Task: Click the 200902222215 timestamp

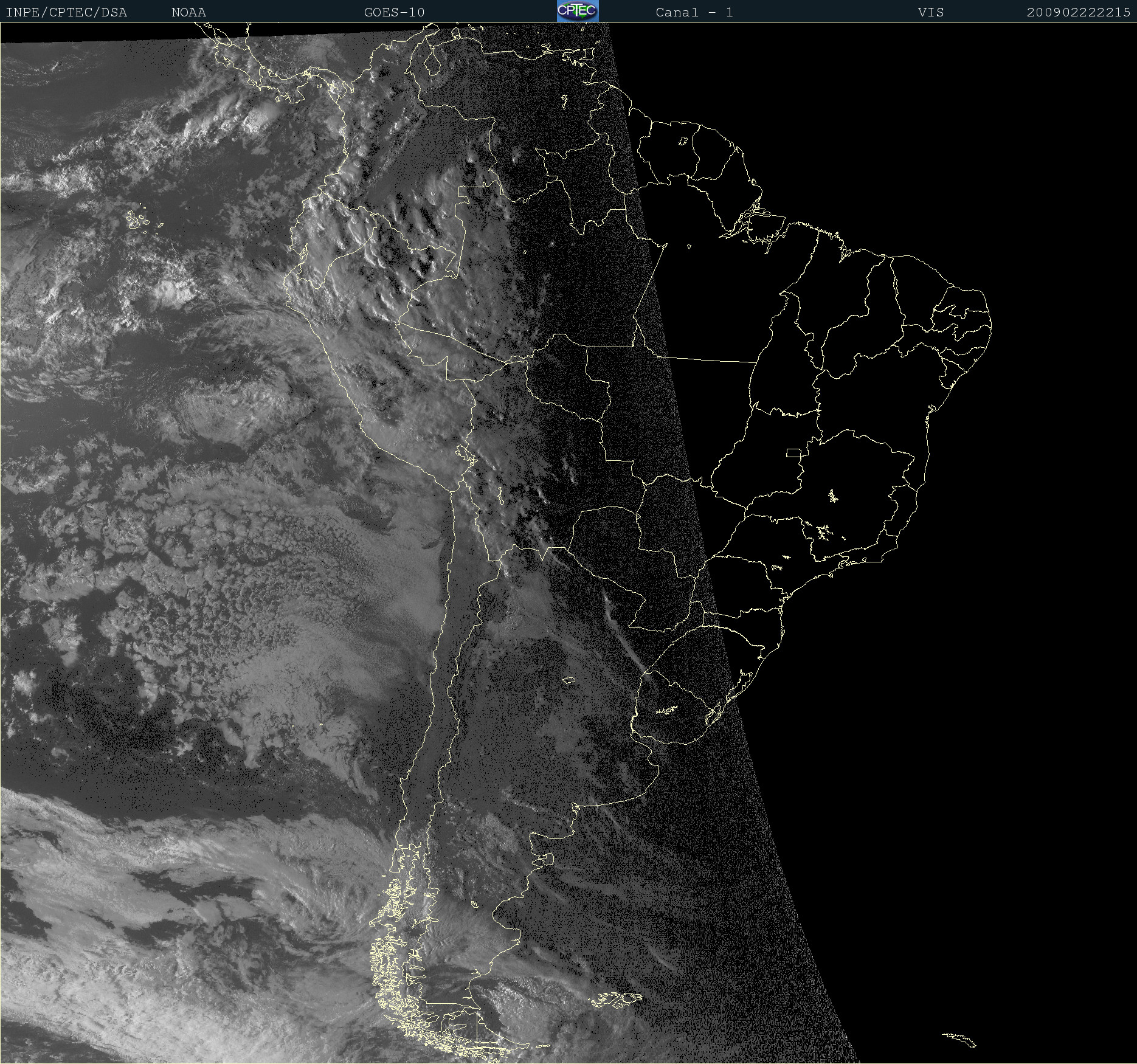Action: (x=1079, y=13)
